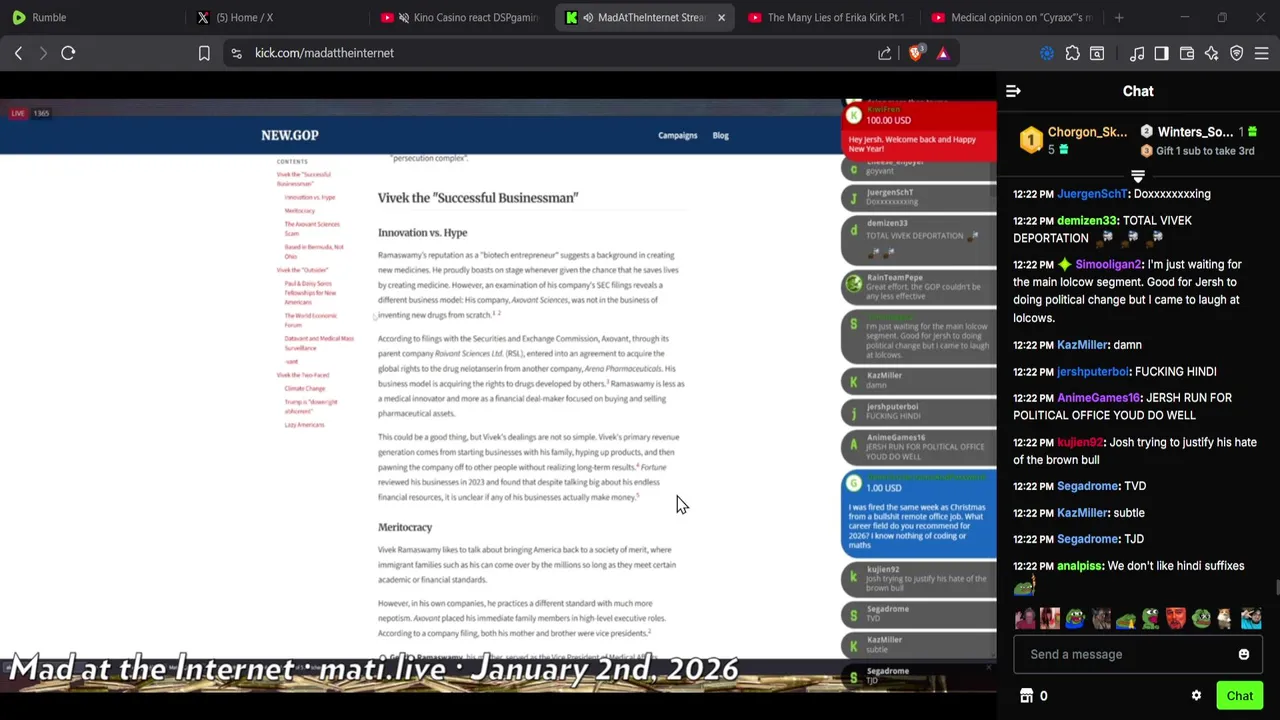Switch to The Many Lies of Erika Kirk tab

click(827, 17)
